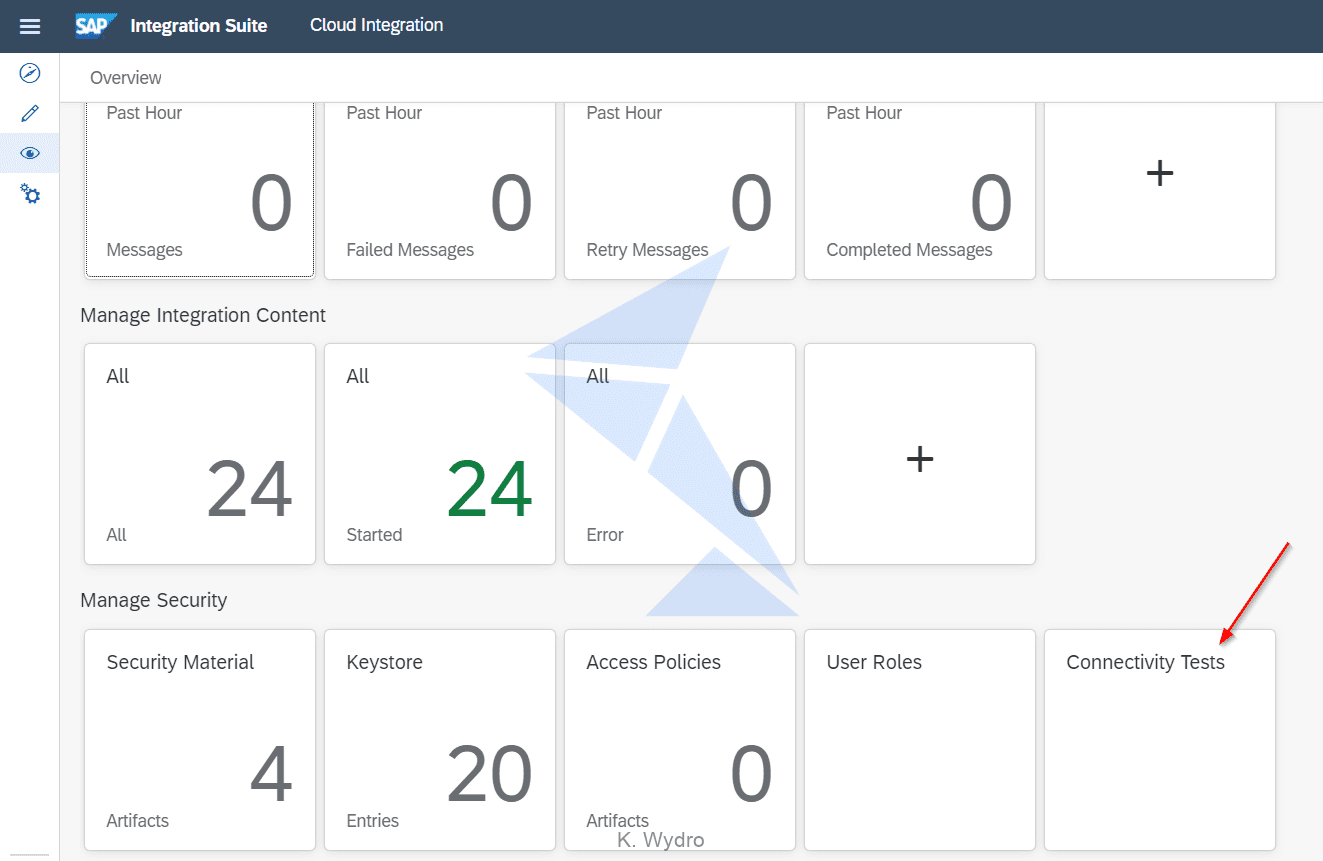Open the All integration content tile
This screenshot has width=1323, height=861.
(200, 454)
